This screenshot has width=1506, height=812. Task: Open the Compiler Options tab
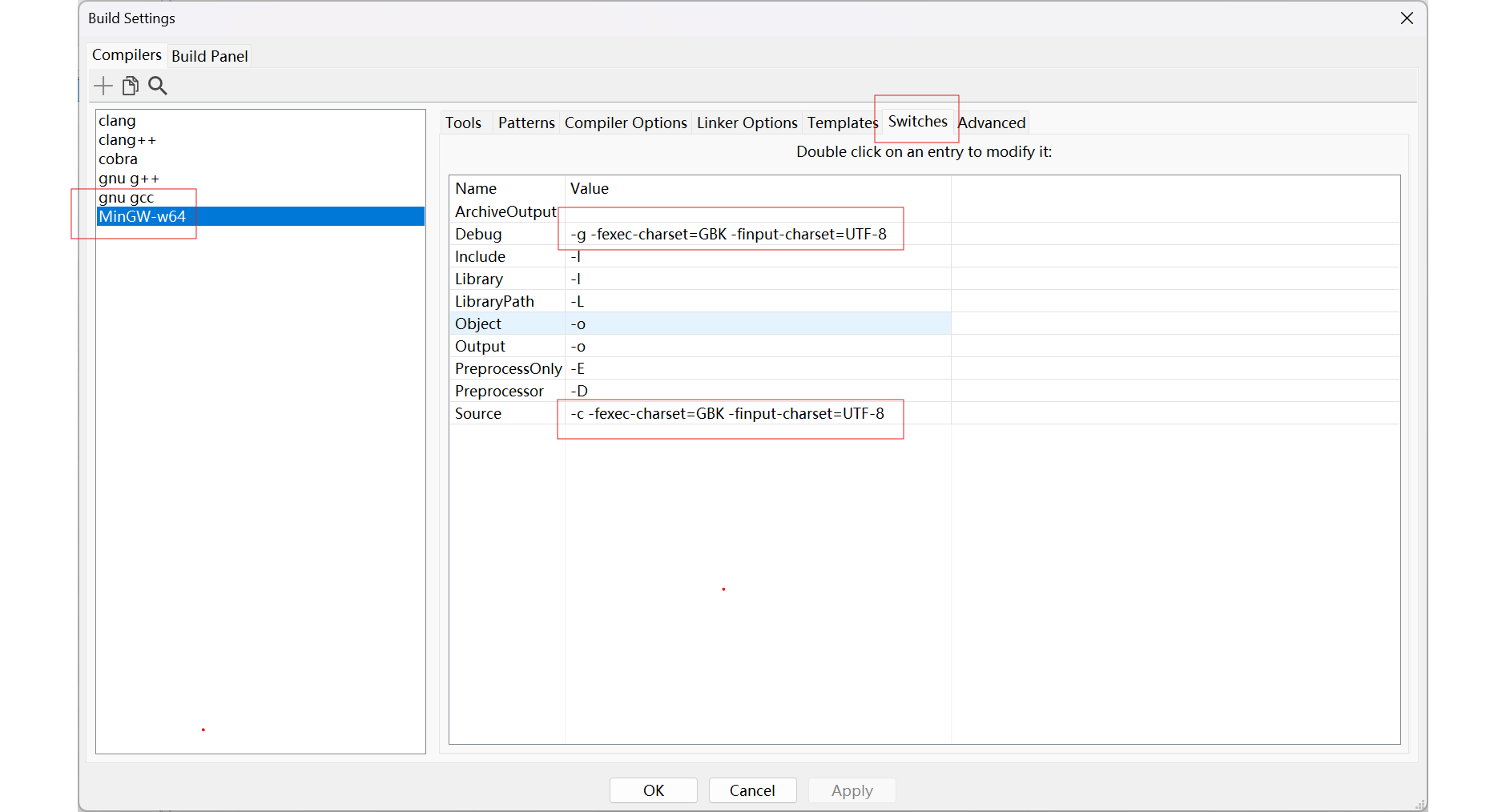tap(626, 123)
